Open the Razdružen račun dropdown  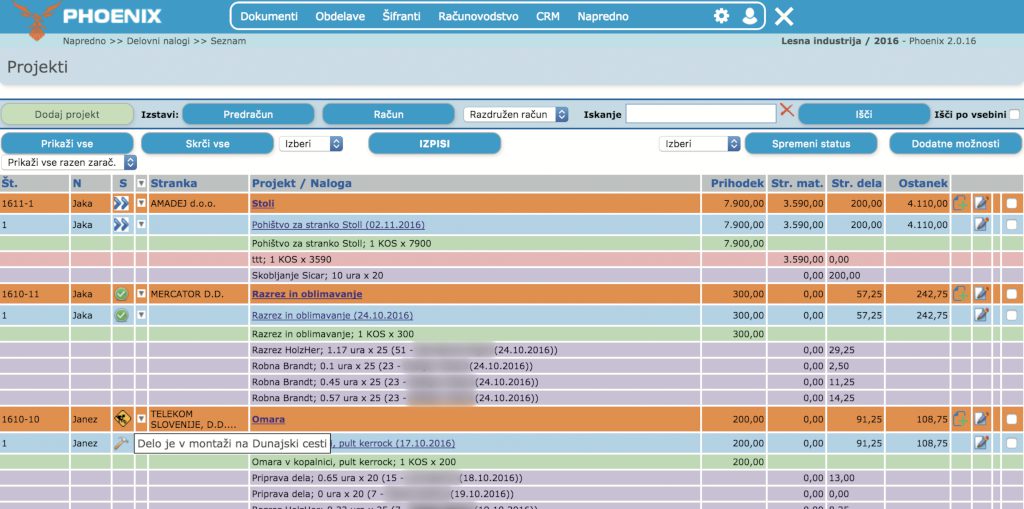[516, 115]
